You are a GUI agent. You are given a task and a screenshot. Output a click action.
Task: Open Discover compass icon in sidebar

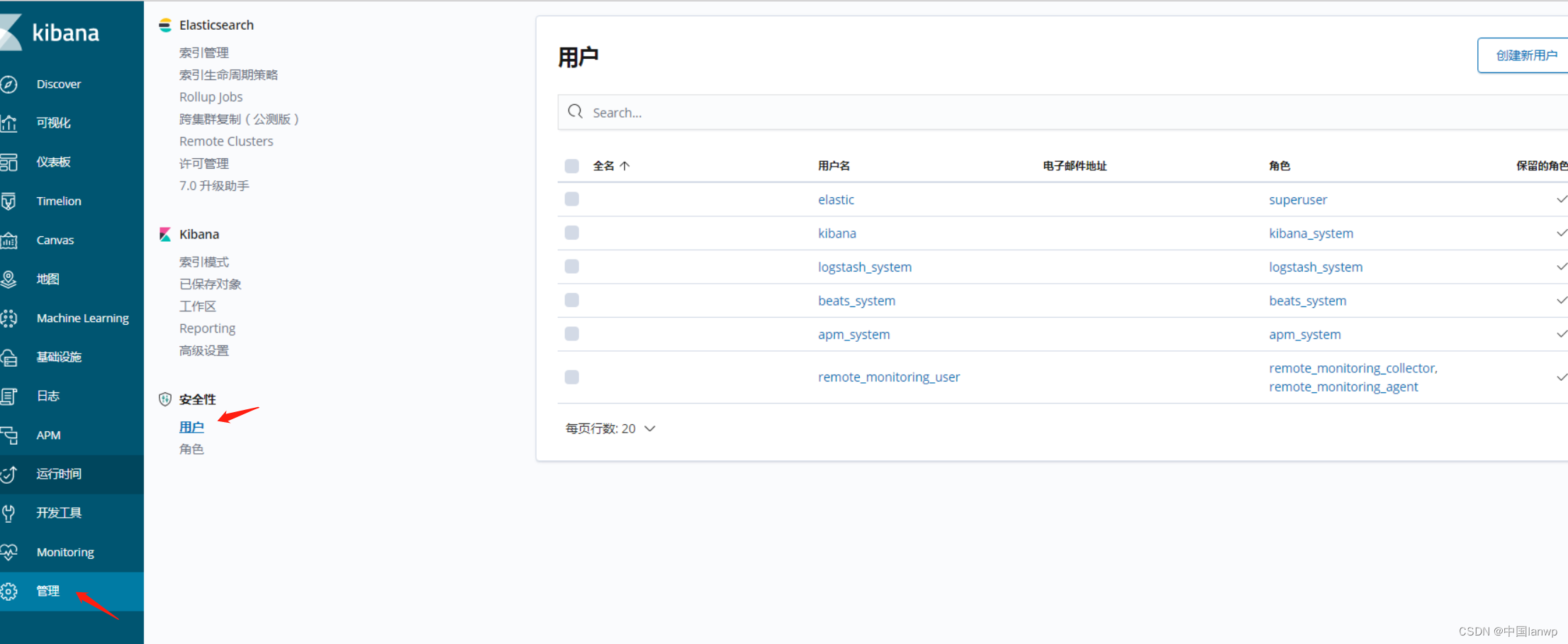9,84
